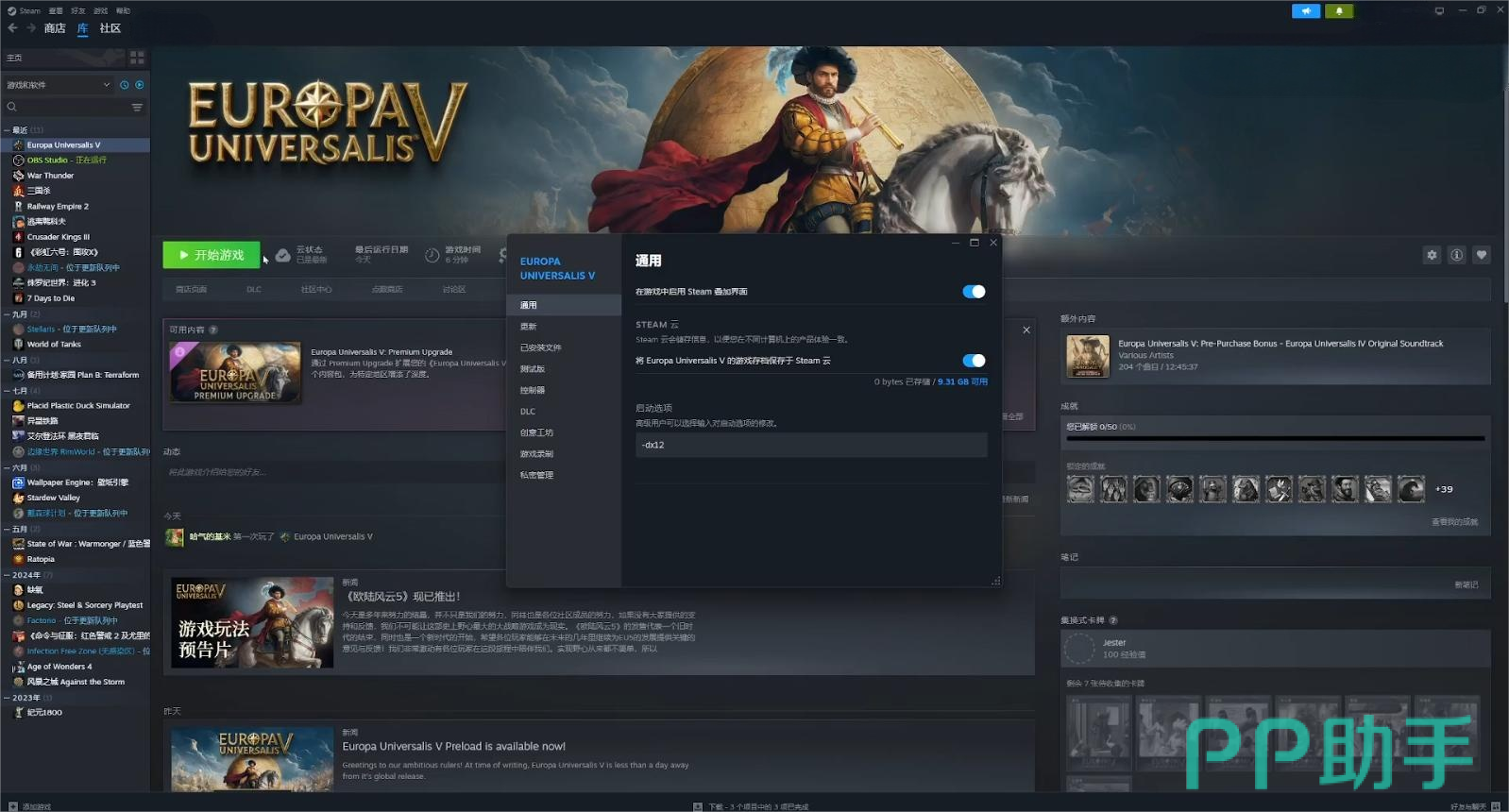Switch library to grid collections view icon
Screen dimensions: 1509x812
(x=137, y=58)
